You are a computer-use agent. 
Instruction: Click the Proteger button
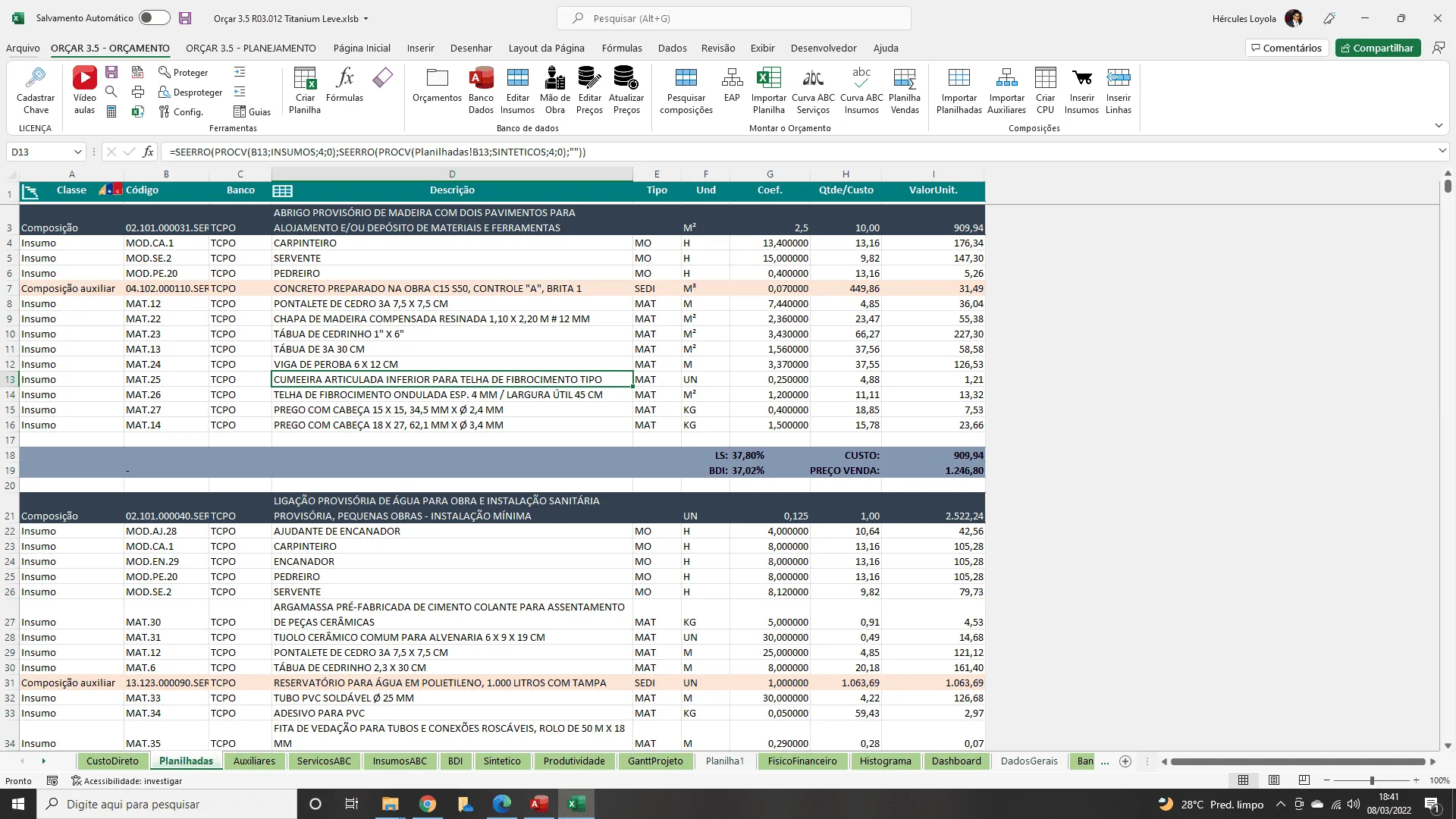pyautogui.click(x=183, y=72)
